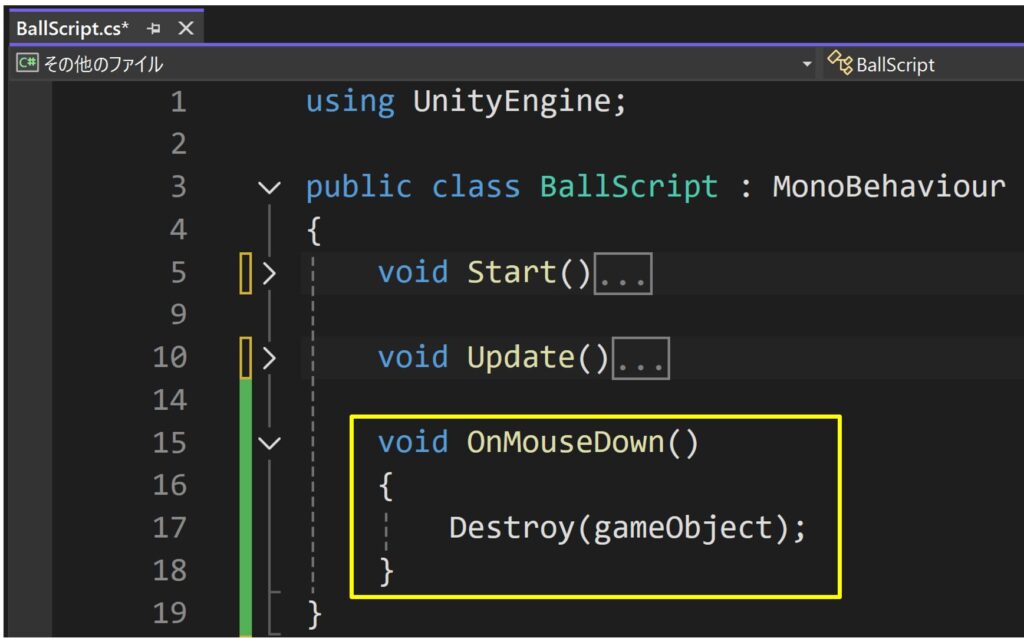
Task: Expand the collapsed Start() method chevron
Action: pyautogui.click(x=269, y=273)
